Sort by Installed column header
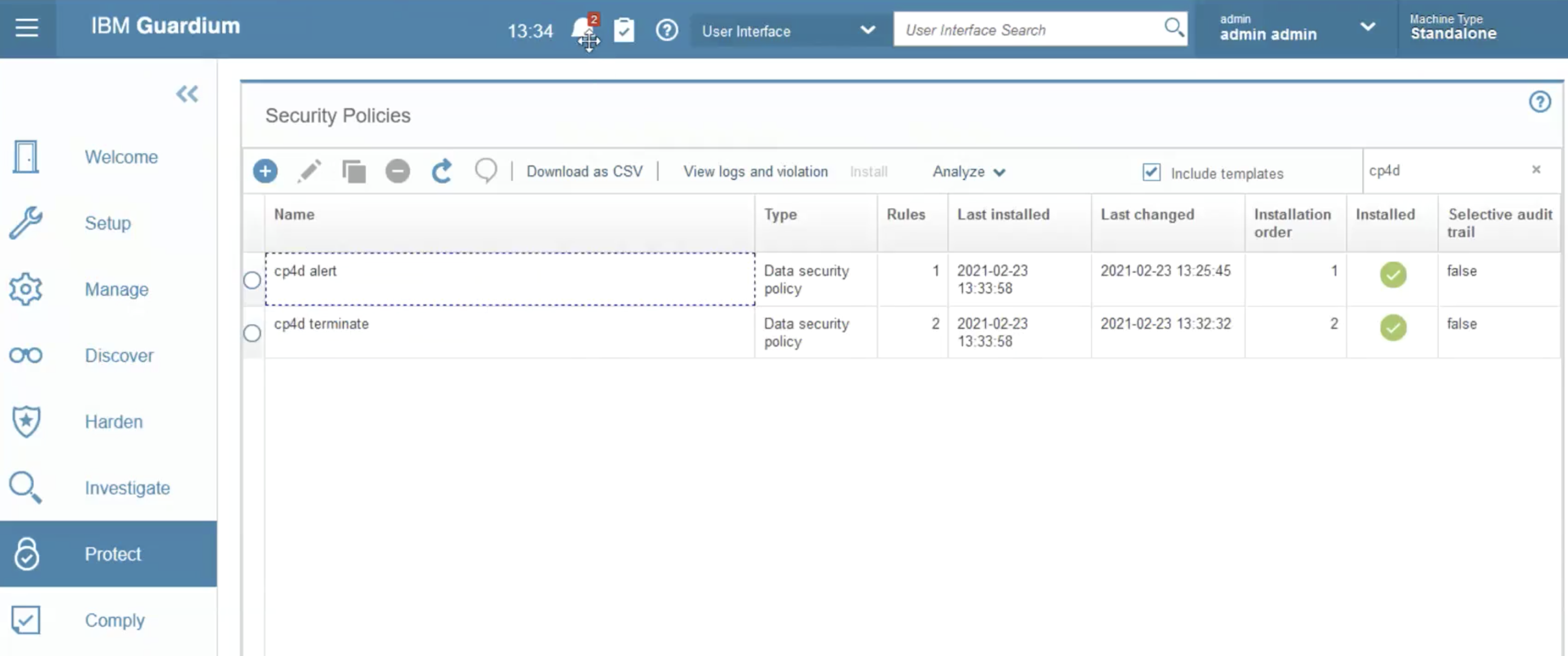Image resolution: width=1568 pixels, height=656 pixels. (1385, 214)
